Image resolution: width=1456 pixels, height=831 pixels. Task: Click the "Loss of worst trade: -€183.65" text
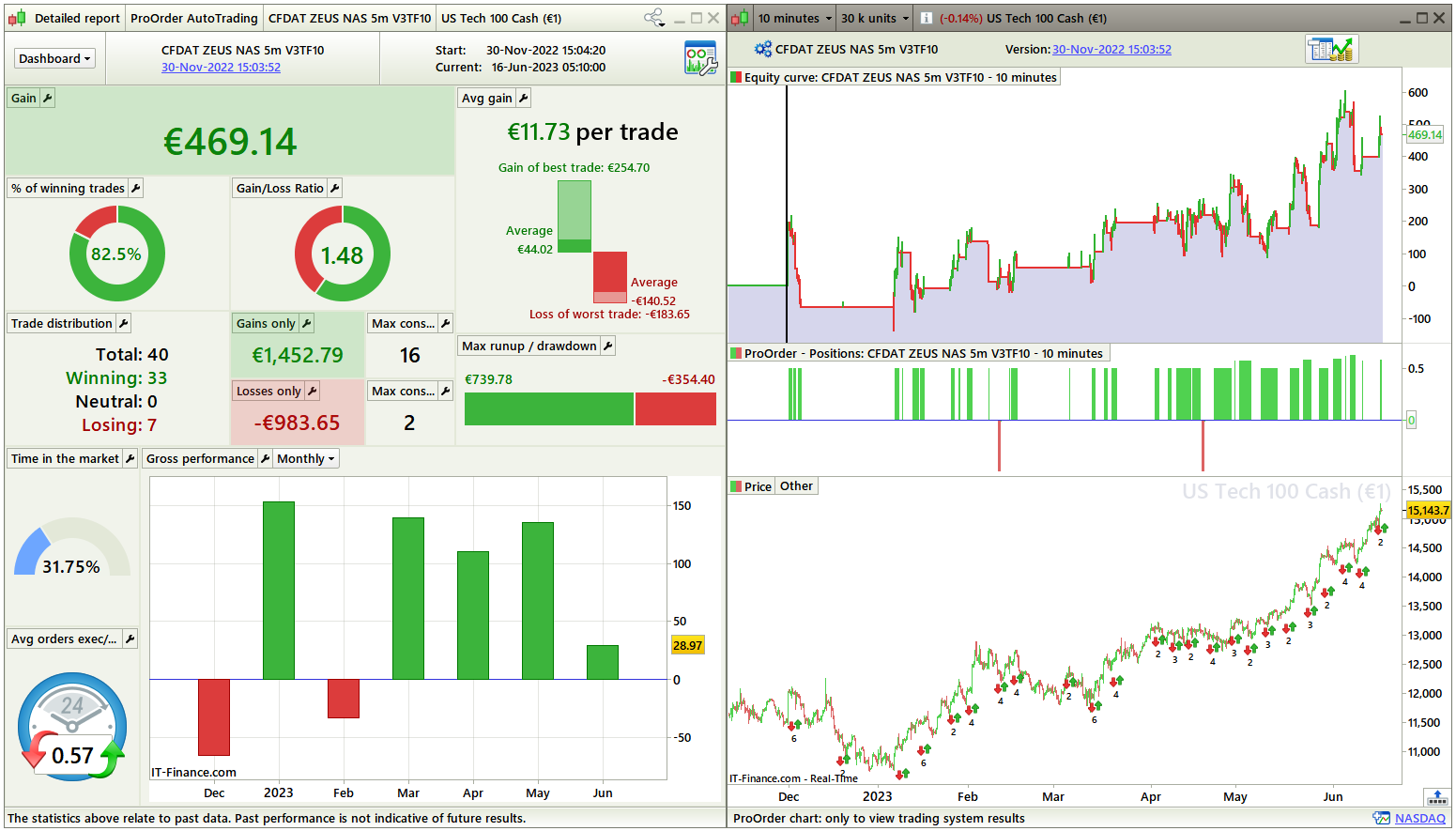609,315
